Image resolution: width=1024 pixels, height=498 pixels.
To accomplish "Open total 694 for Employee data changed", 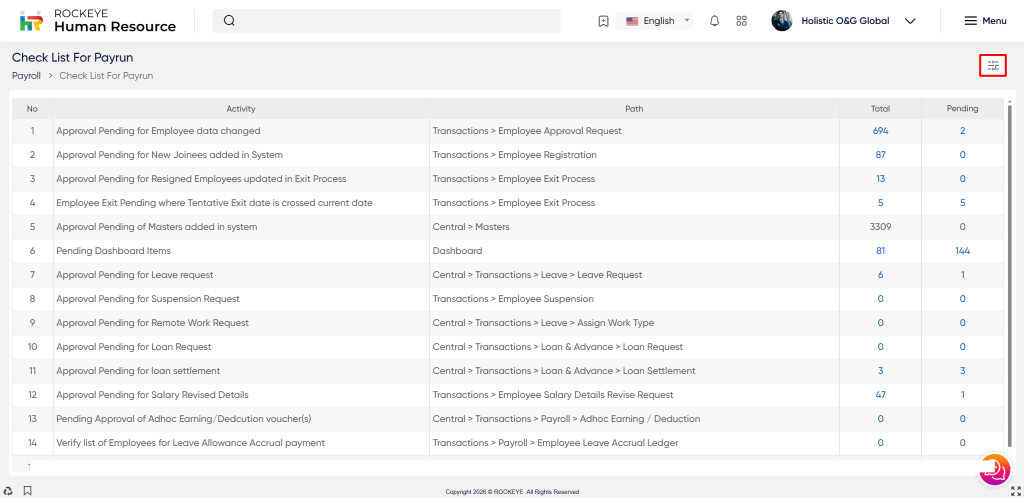I will (x=880, y=131).
